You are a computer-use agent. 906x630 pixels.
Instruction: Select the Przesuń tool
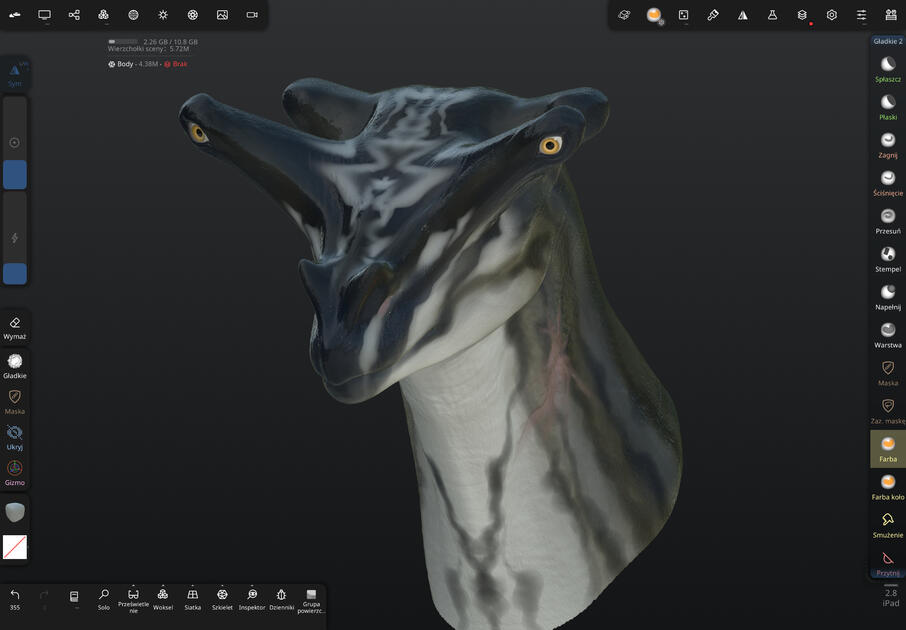pos(888,221)
